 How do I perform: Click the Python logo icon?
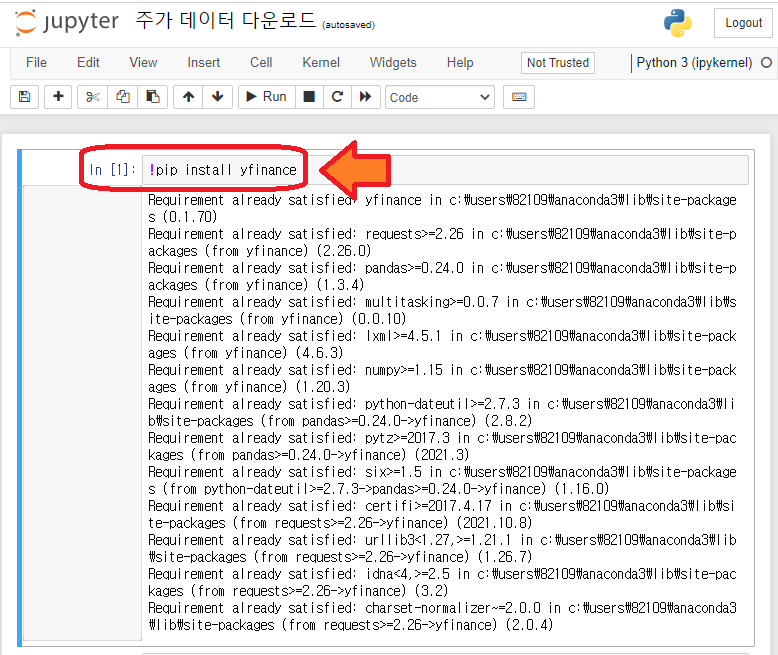pos(677,23)
